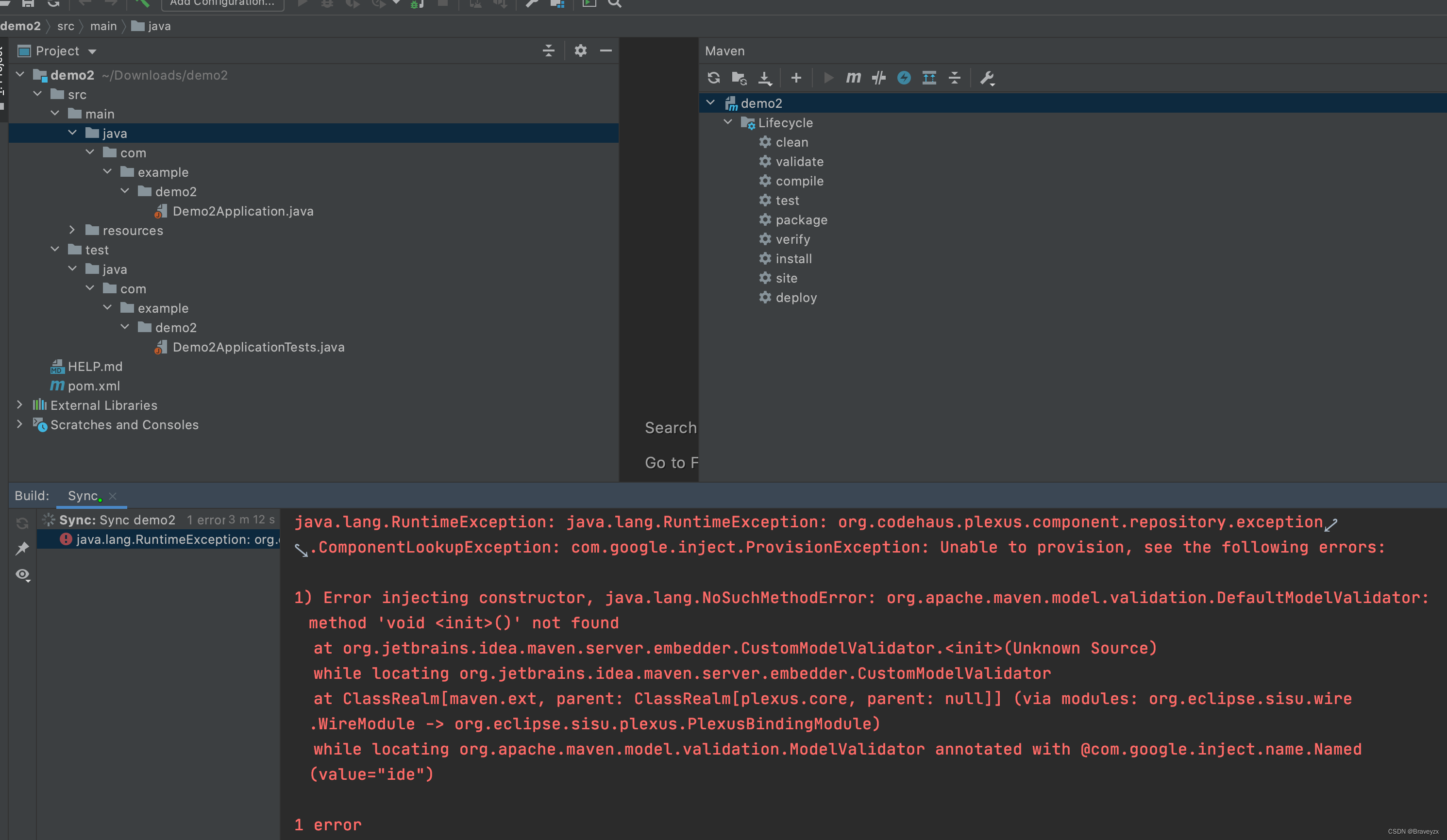Click Show Dependencies icon in Maven toolbar
This screenshot has height=840, width=1447.
[x=929, y=78]
